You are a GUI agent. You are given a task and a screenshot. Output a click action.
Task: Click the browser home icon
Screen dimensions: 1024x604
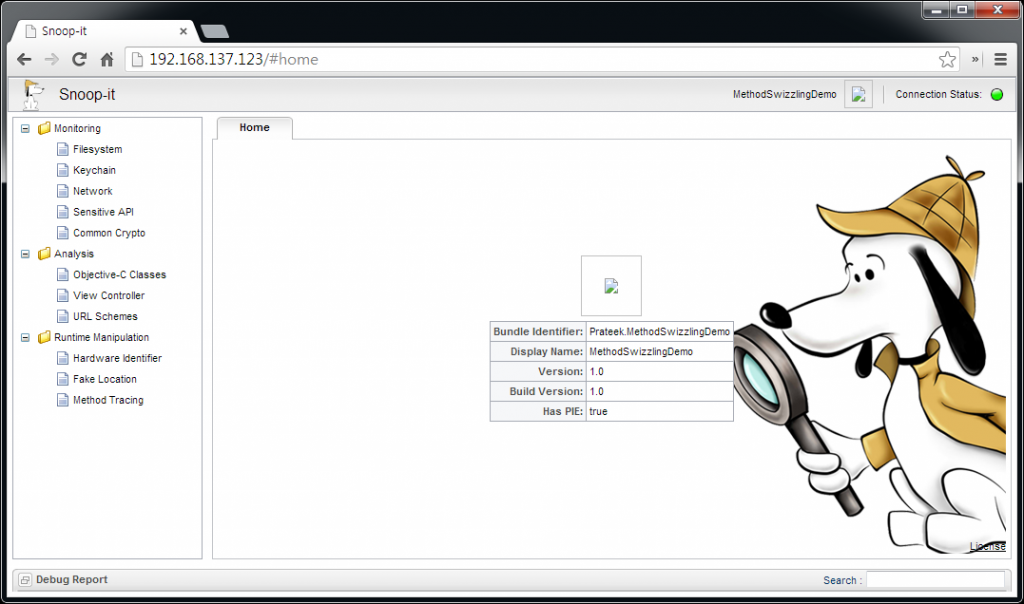107,59
